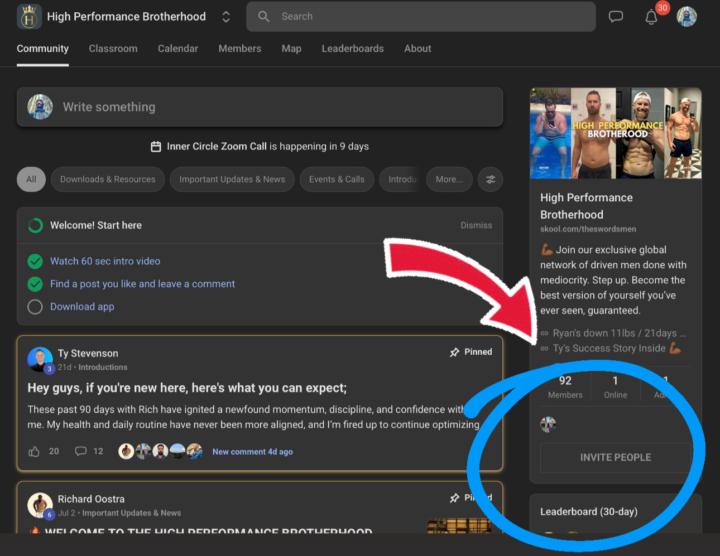Click the High Performance Brotherhood crown logo
The image size is (720, 556).
(x=29, y=17)
